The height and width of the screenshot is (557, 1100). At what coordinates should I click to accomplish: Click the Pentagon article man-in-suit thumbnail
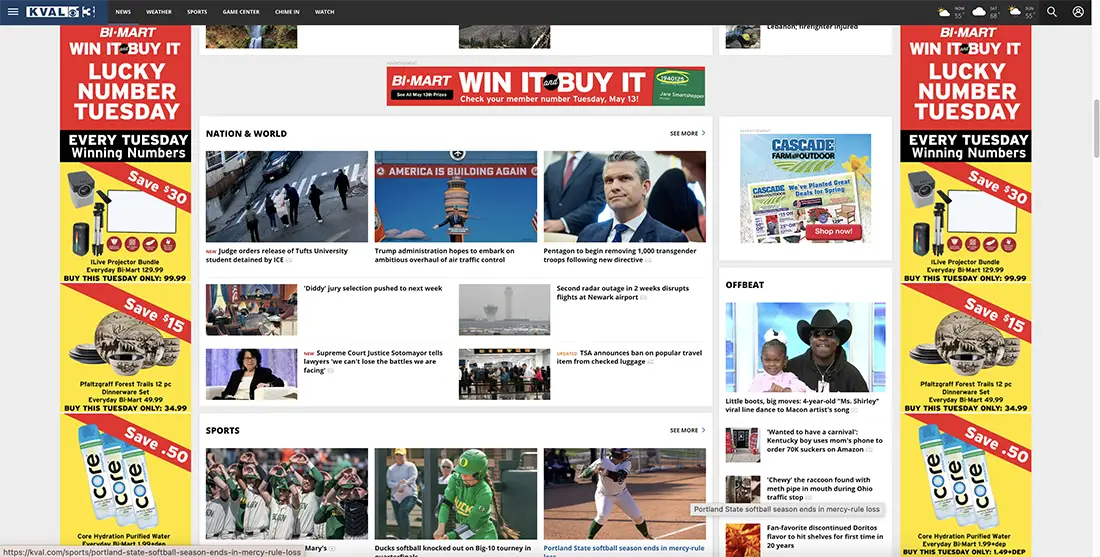click(624, 196)
